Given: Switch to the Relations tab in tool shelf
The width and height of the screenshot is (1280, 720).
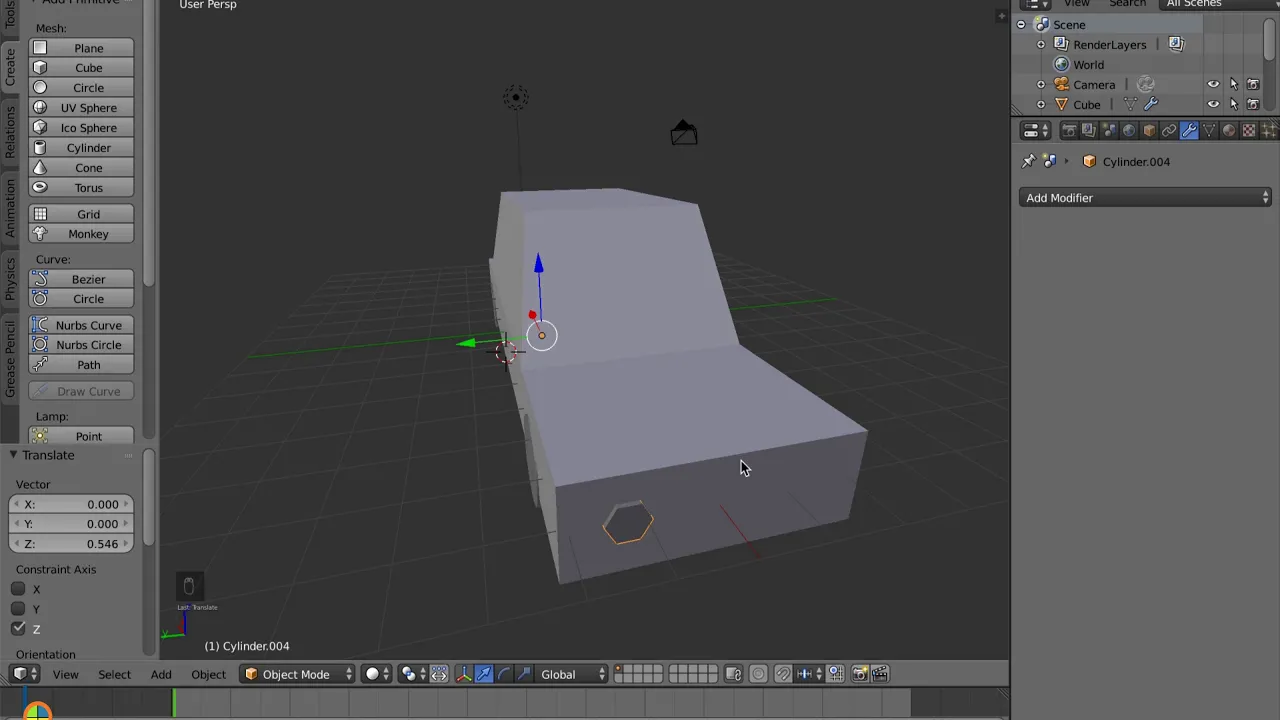Looking at the screenshot, I should (10, 132).
